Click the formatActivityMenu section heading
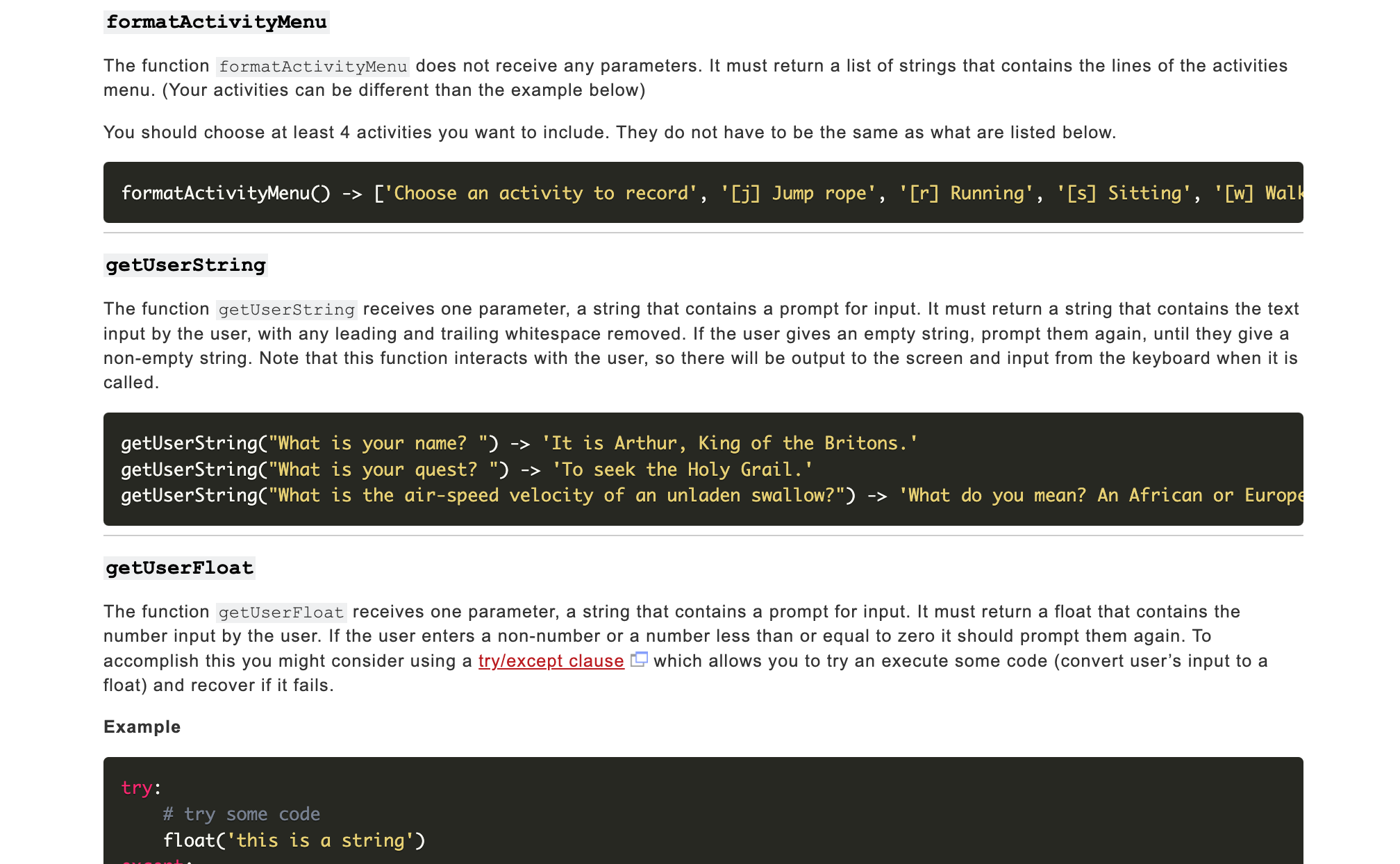This screenshot has height=864, width=1400. [x=216, y=22]
